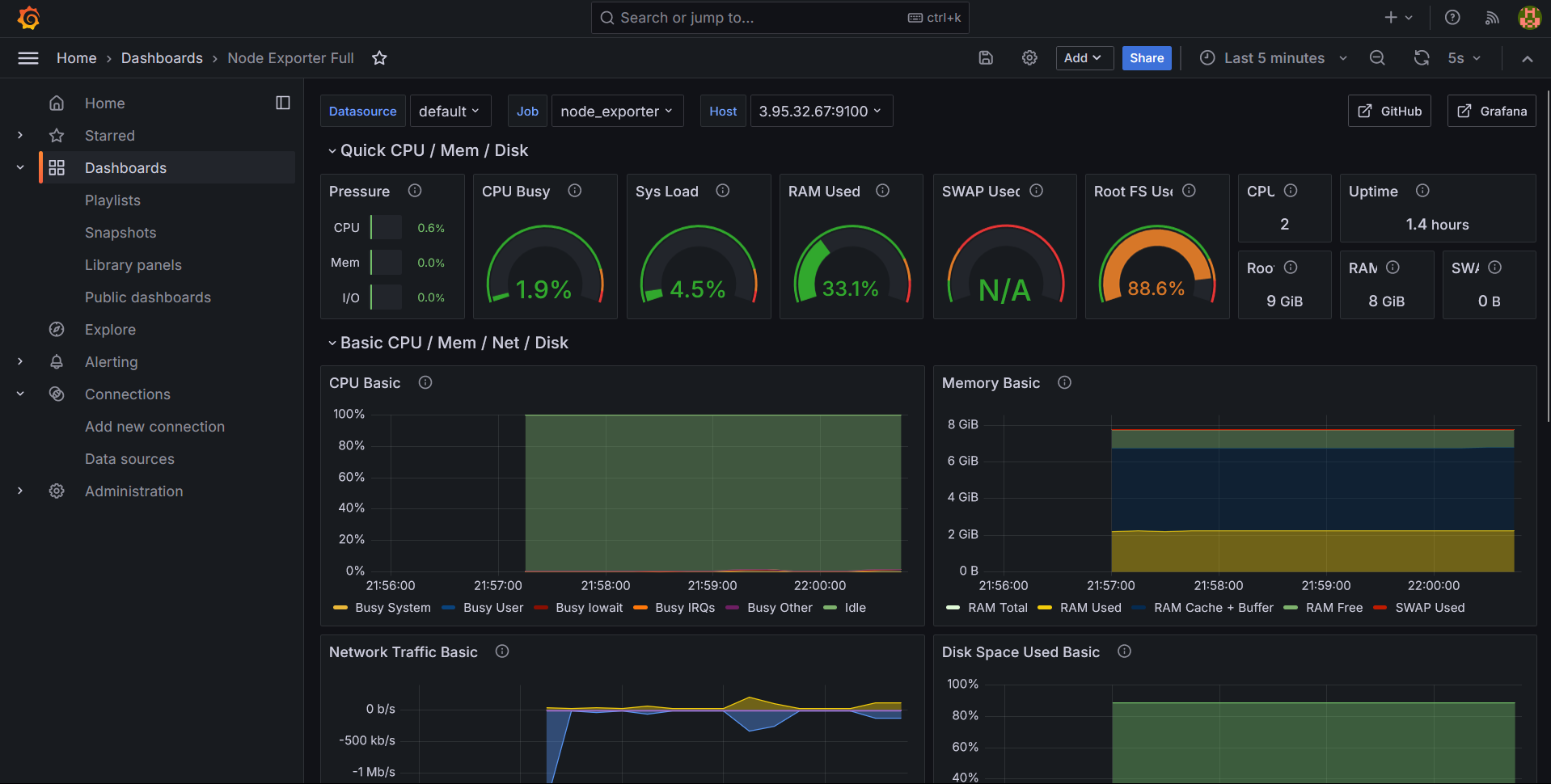1551x784 pixels.
Task: Go to the Dashboards breadcrumb
Action: (162, 58)
